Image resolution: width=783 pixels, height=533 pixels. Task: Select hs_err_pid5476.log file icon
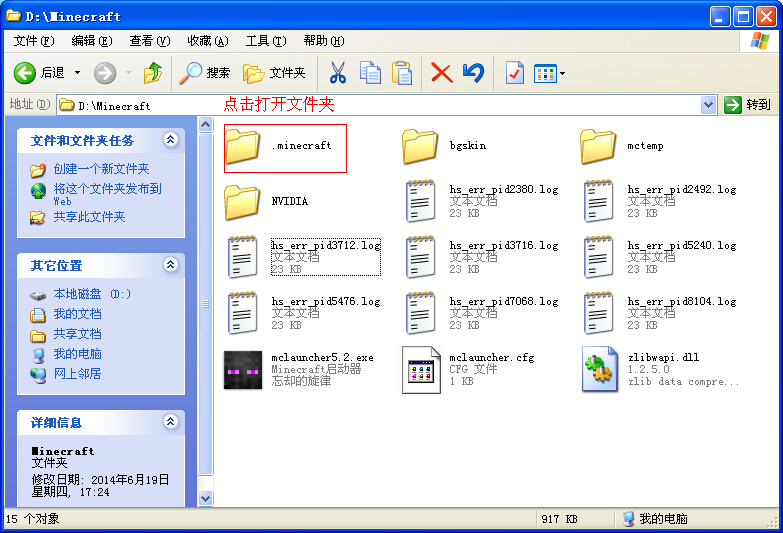[x=242, y=313]
